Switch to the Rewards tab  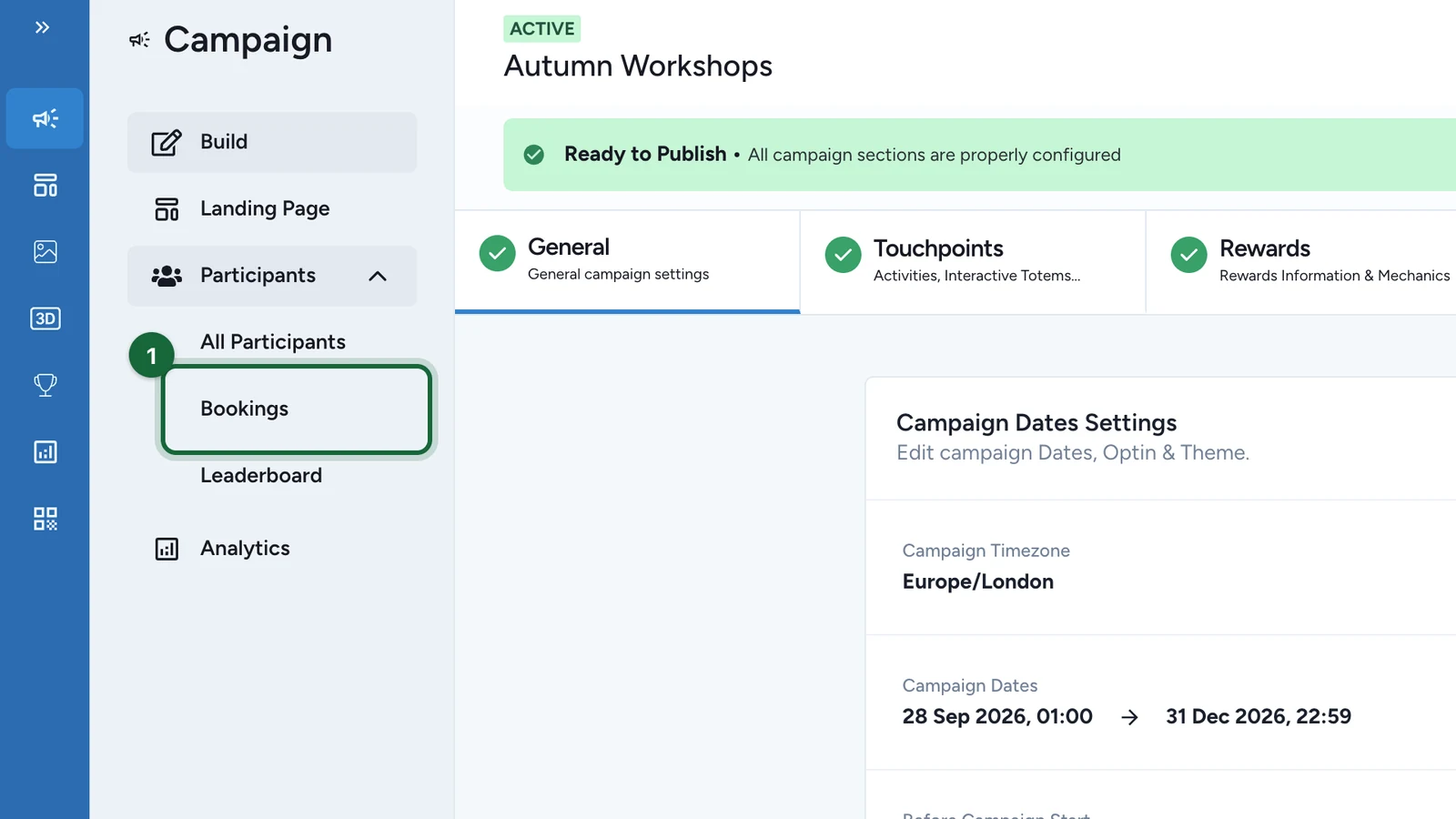(x=1301, y=262)
